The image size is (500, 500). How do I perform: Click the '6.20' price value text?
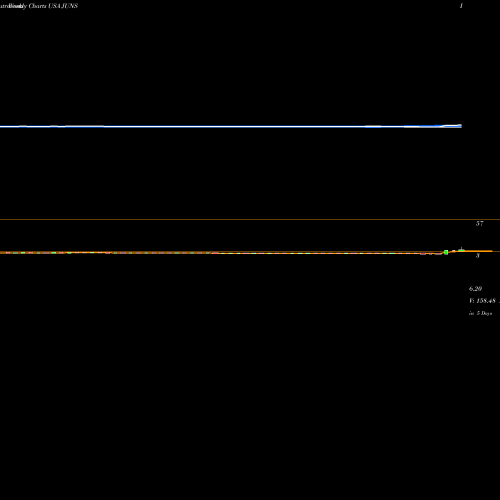(475, 289)
